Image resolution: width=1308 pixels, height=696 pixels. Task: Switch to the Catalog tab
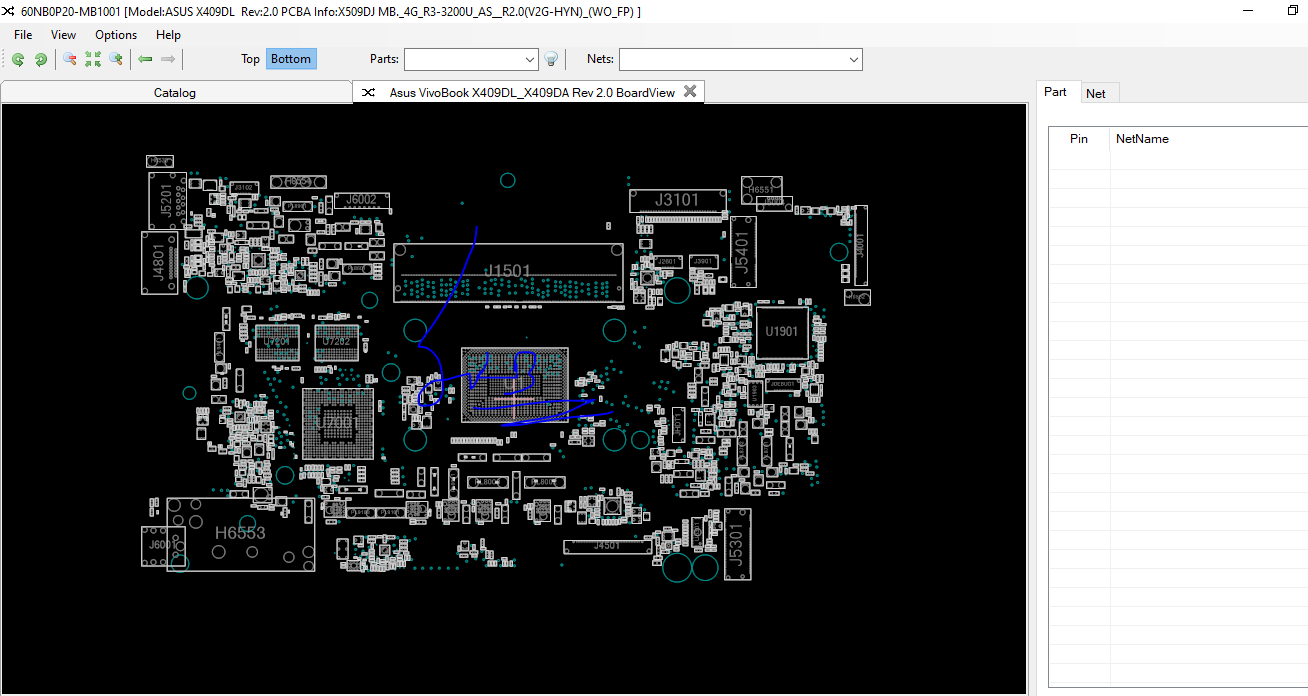point(175,93)
